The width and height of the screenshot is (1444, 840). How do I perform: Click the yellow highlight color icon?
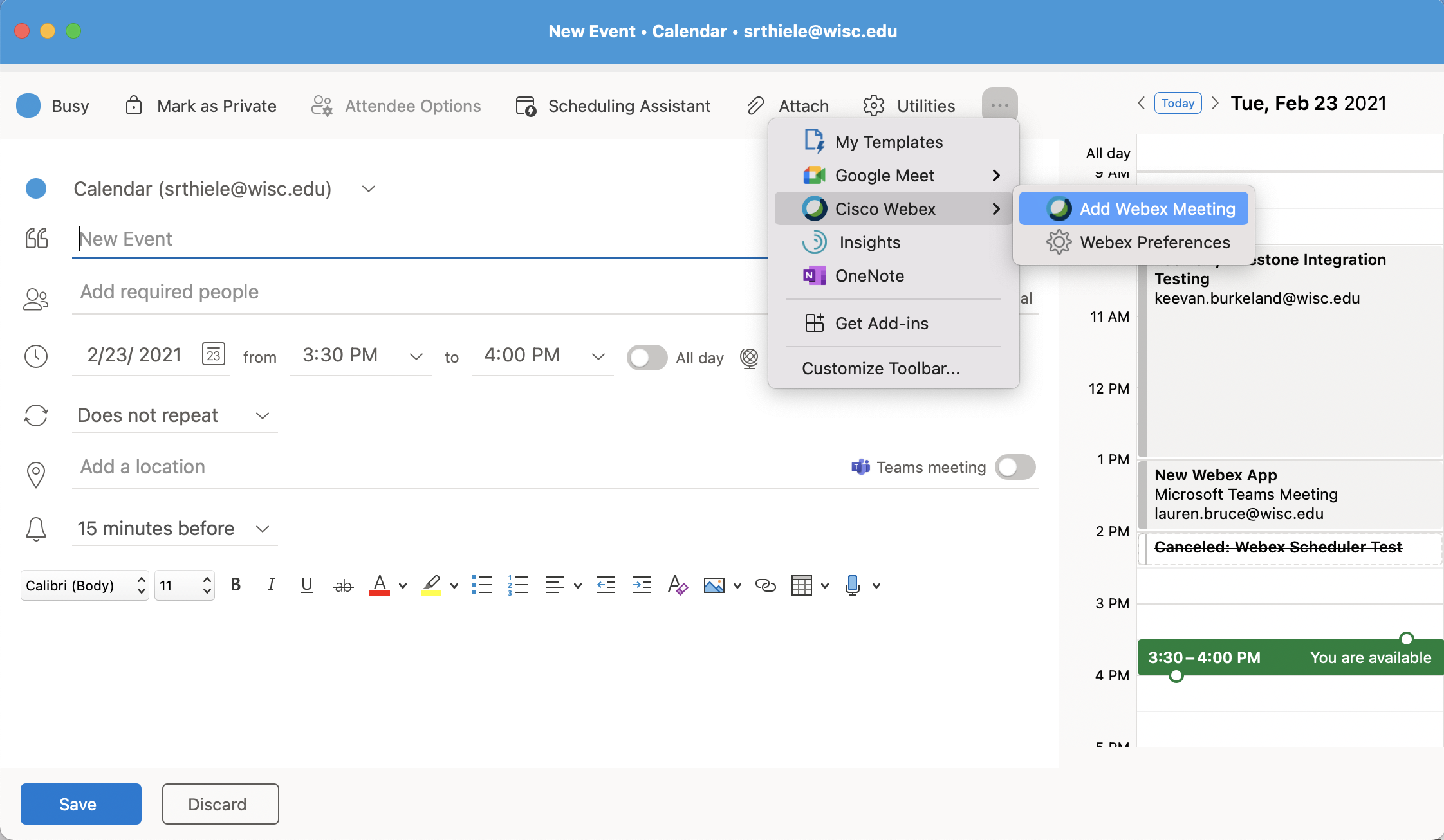[x=431, y=585]
